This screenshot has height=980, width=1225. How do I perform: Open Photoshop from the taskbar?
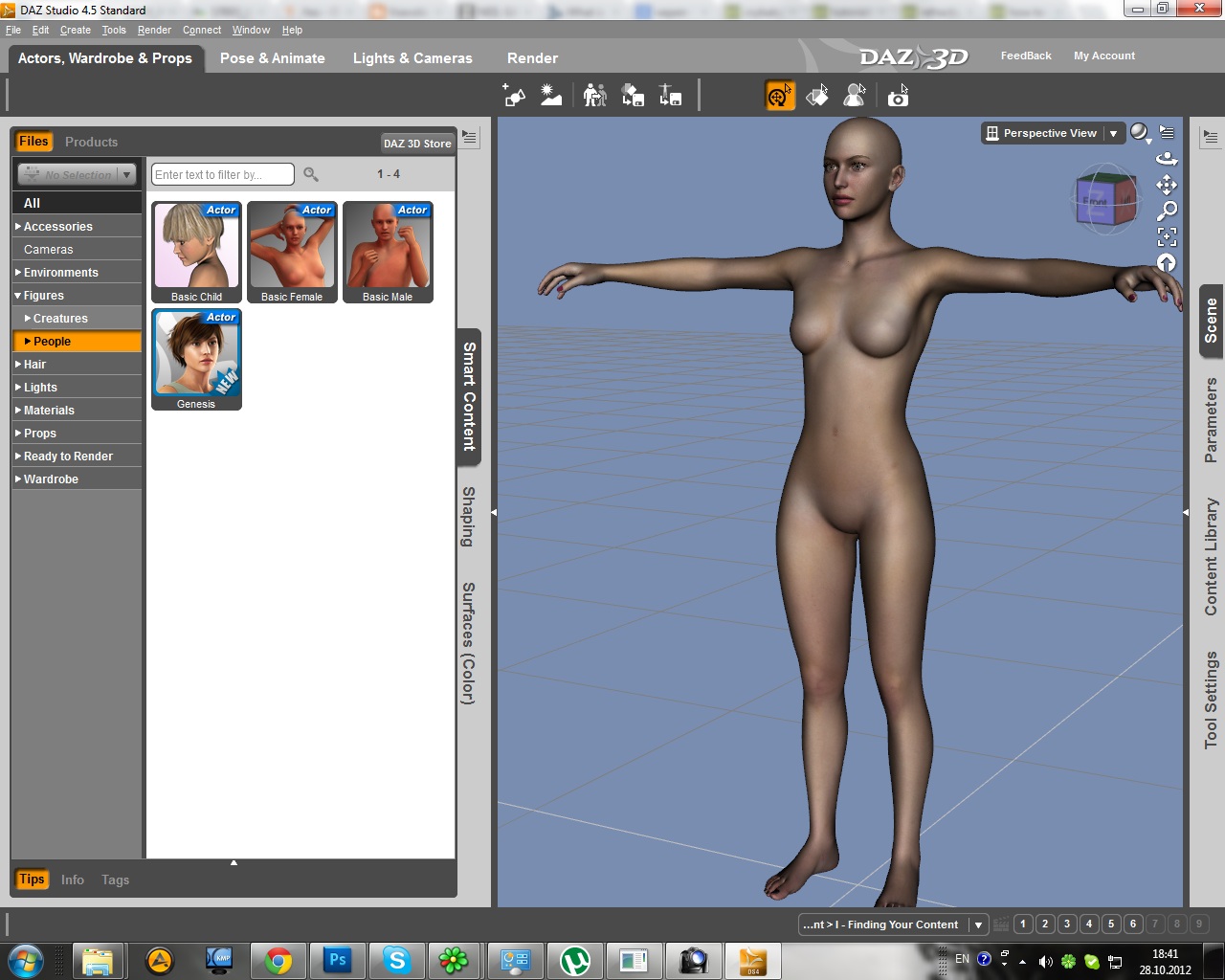point(338,960)
